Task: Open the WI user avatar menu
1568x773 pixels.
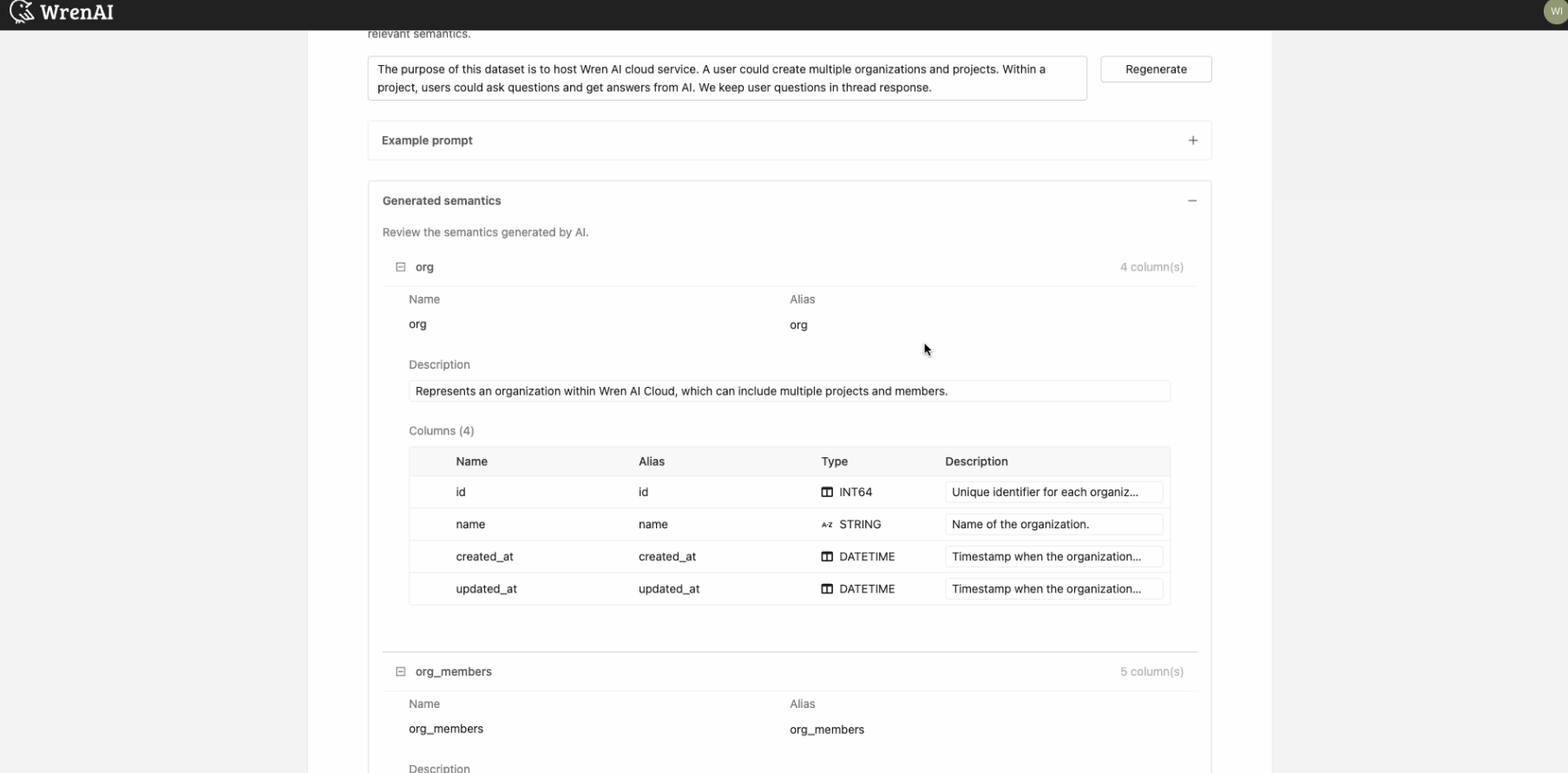Action: [x=1556, y=11]
